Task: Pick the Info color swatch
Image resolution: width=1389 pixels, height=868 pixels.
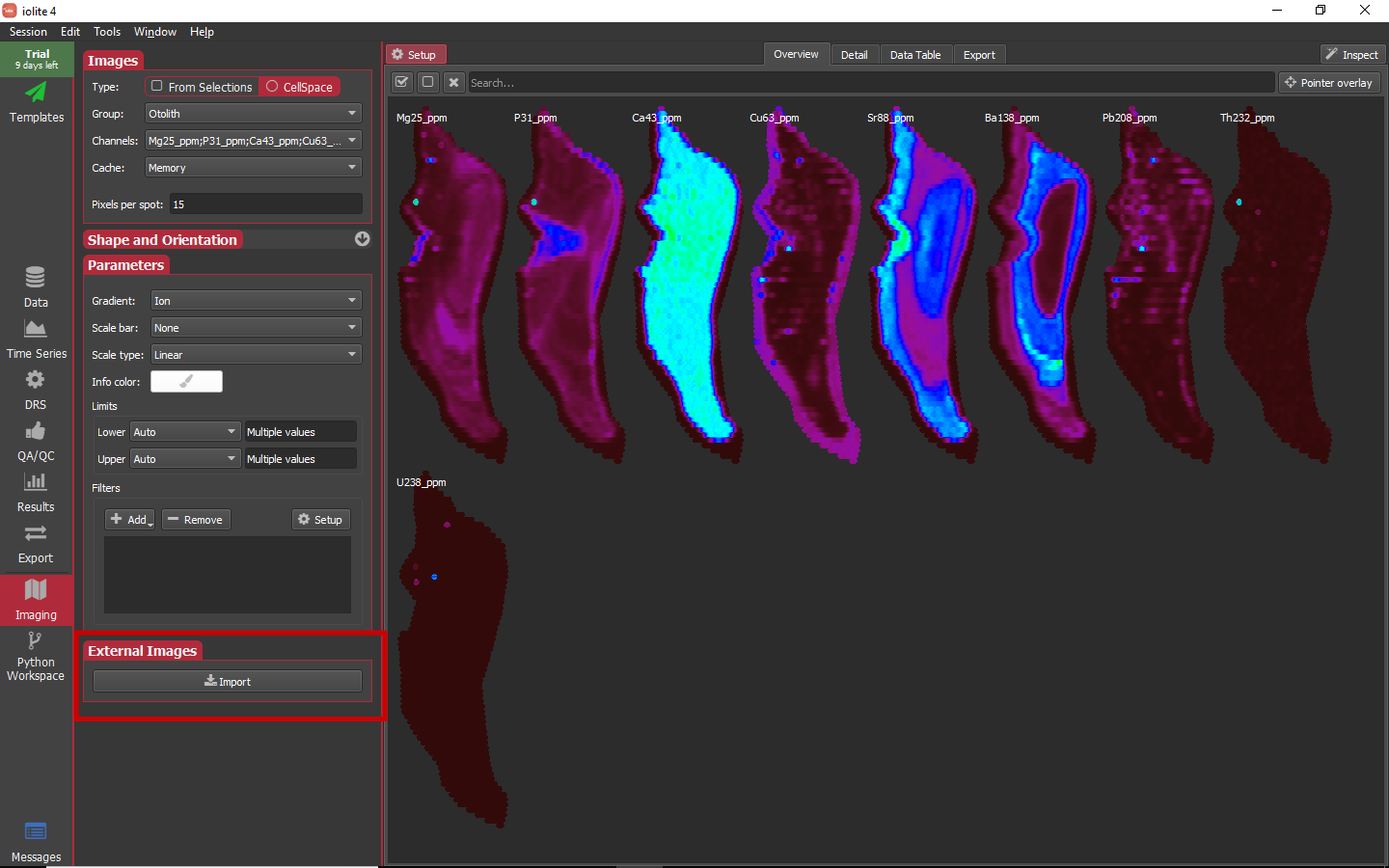Action: coord(186,382)
